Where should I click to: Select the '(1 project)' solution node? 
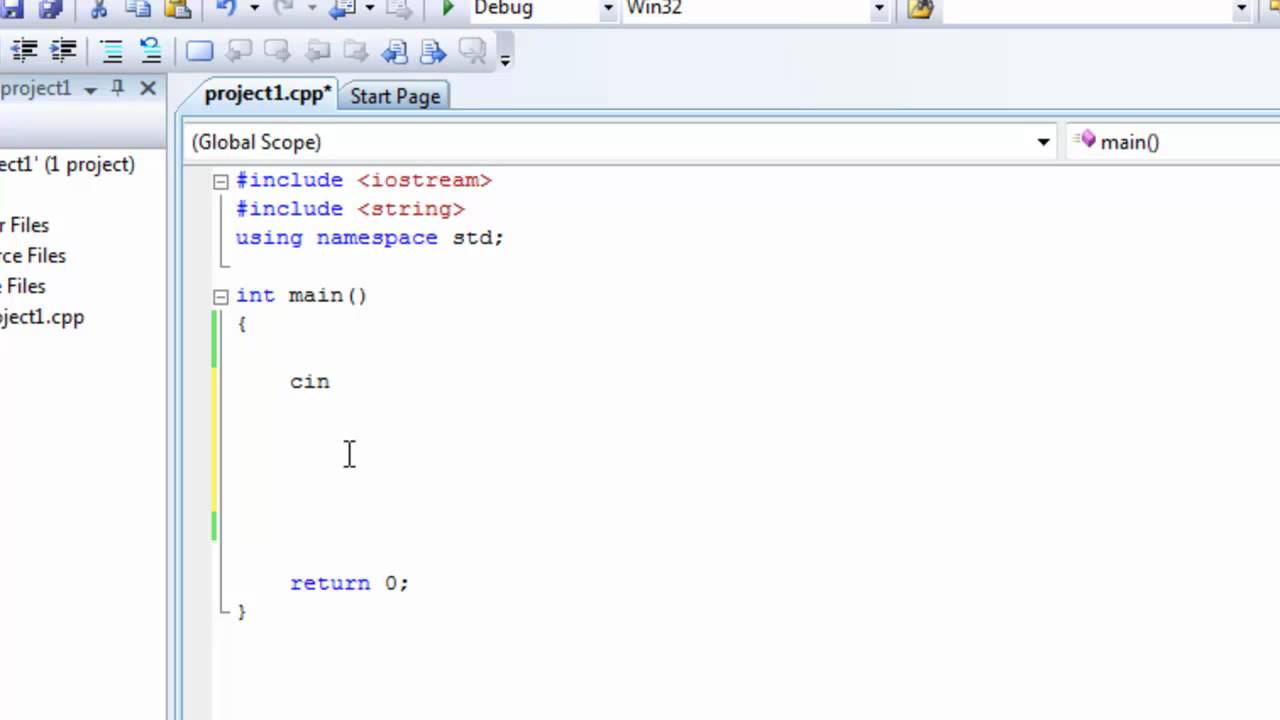tap(67, 164)
